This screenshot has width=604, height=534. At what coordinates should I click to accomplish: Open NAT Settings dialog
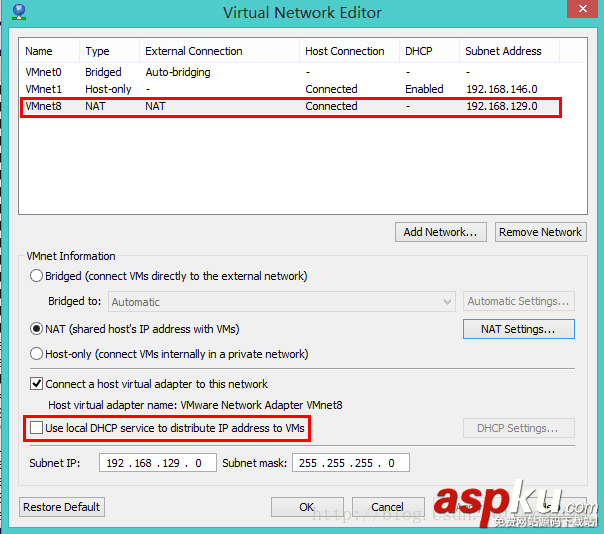click(518, 329)
